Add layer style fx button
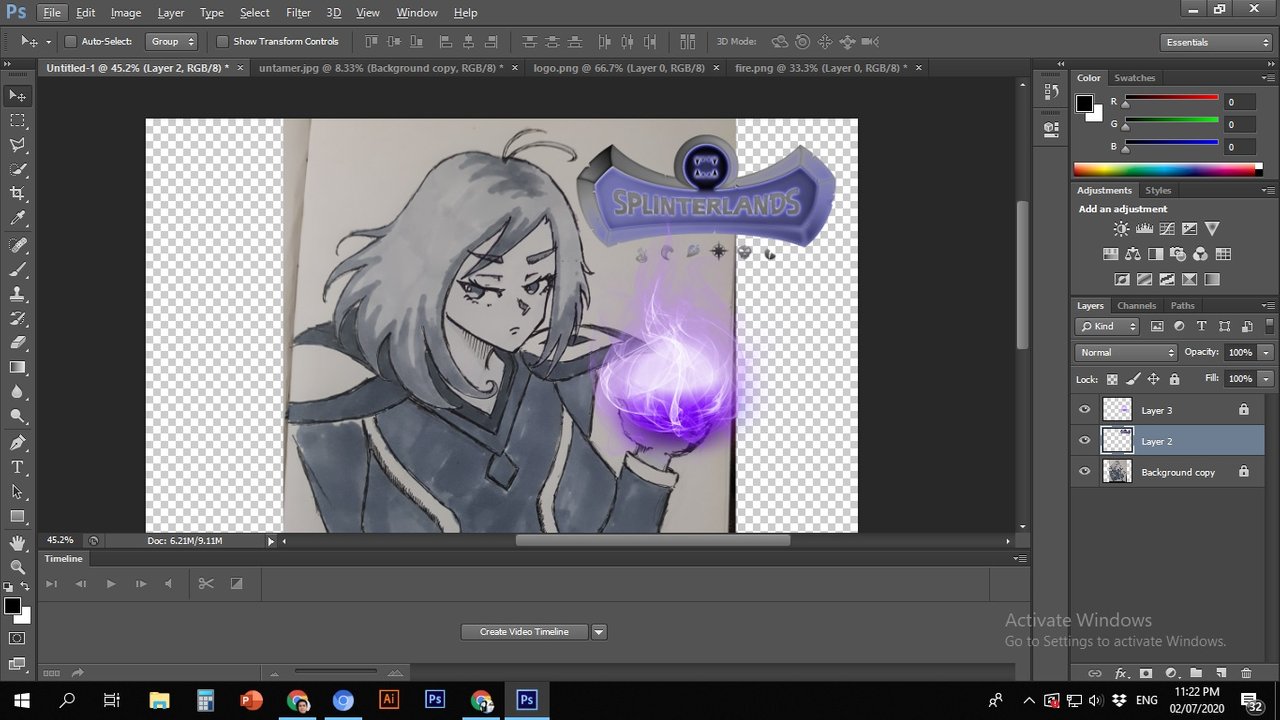The height and width of the screenshot is (720, 1280). [1121, 674]
